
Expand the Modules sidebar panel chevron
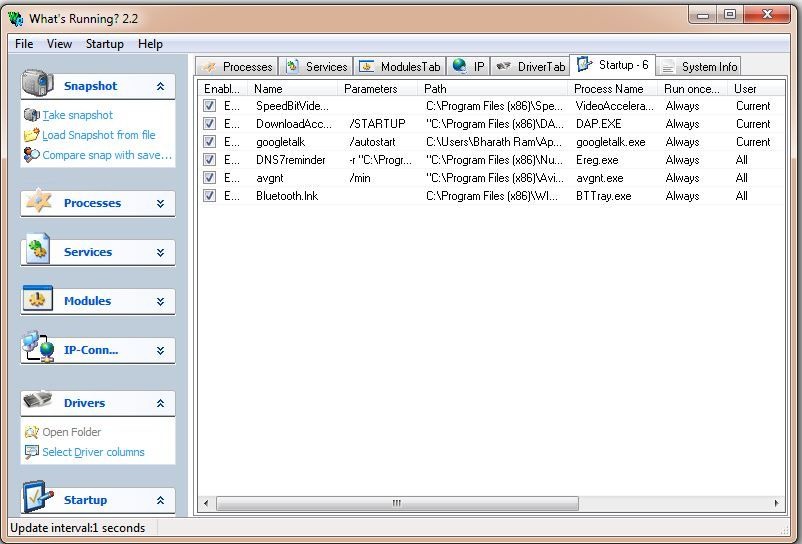click(160, 301)
